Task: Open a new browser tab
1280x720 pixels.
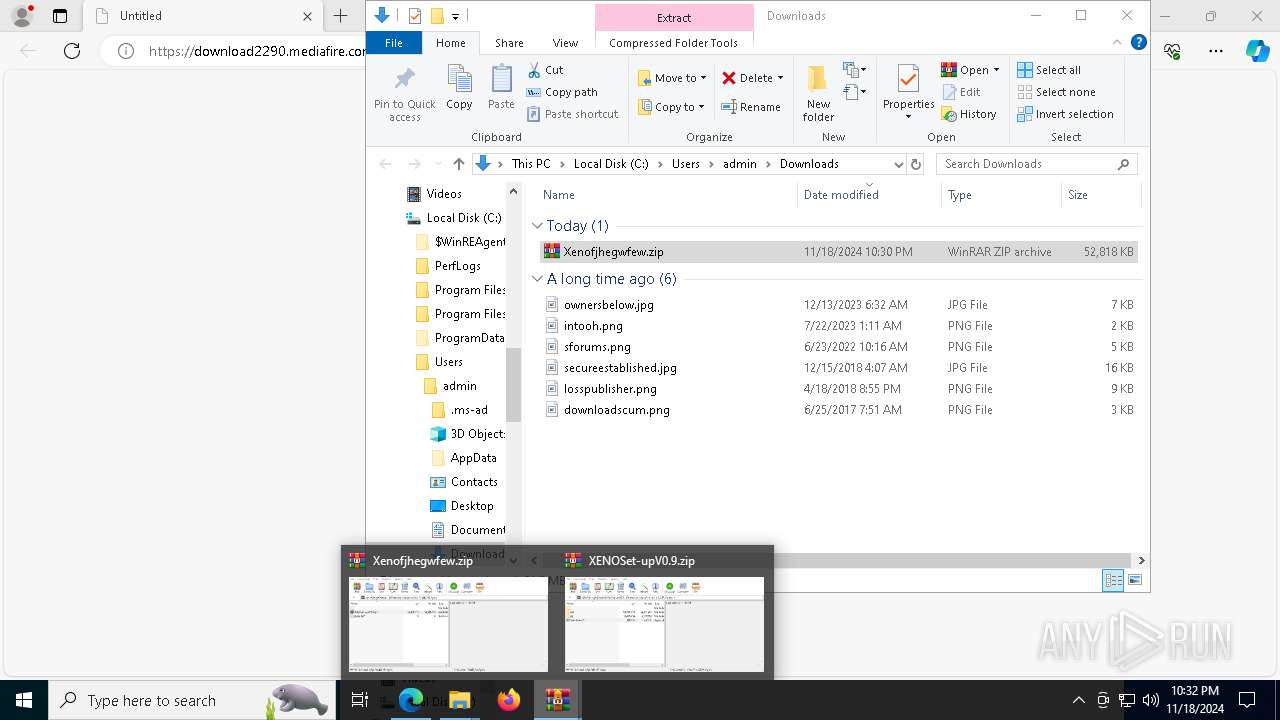Action: 341,16
